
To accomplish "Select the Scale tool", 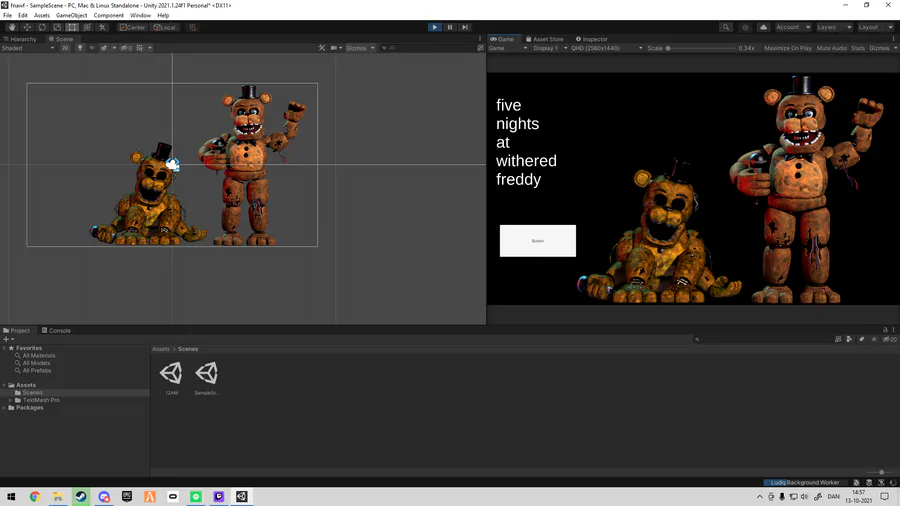I will tap(57, 27).
